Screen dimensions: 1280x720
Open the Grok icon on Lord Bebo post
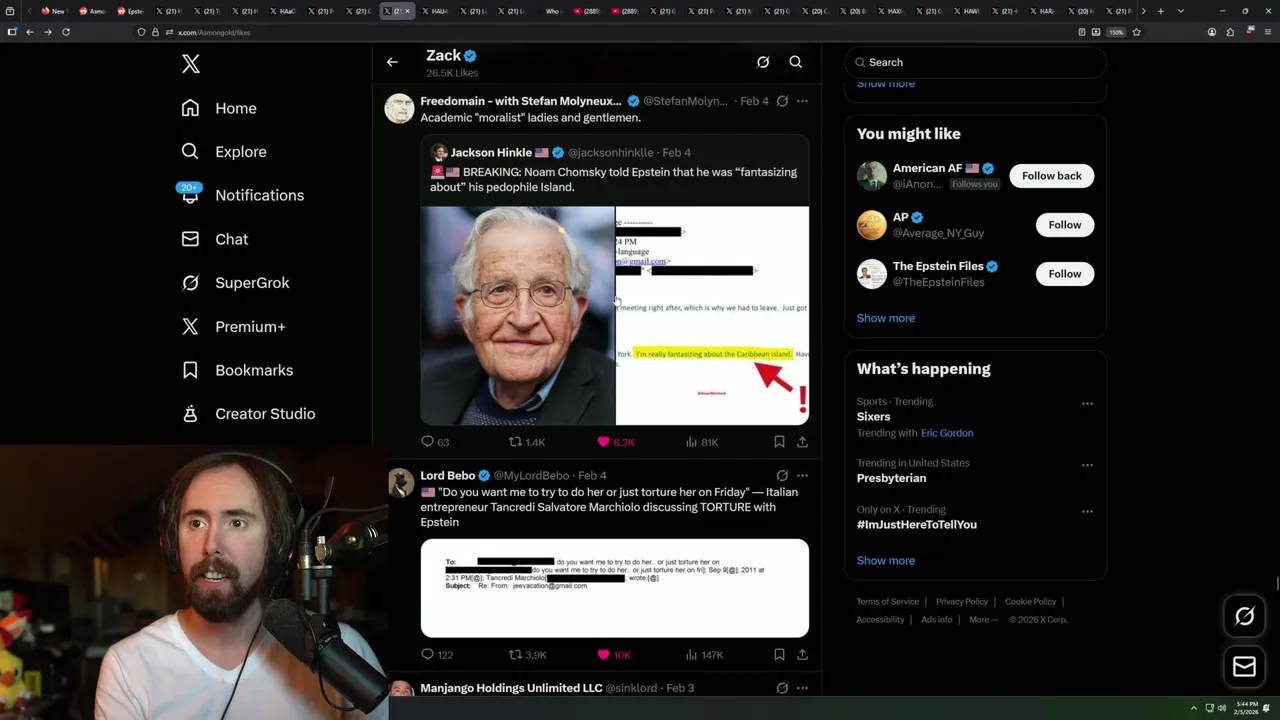coord(782,476)
